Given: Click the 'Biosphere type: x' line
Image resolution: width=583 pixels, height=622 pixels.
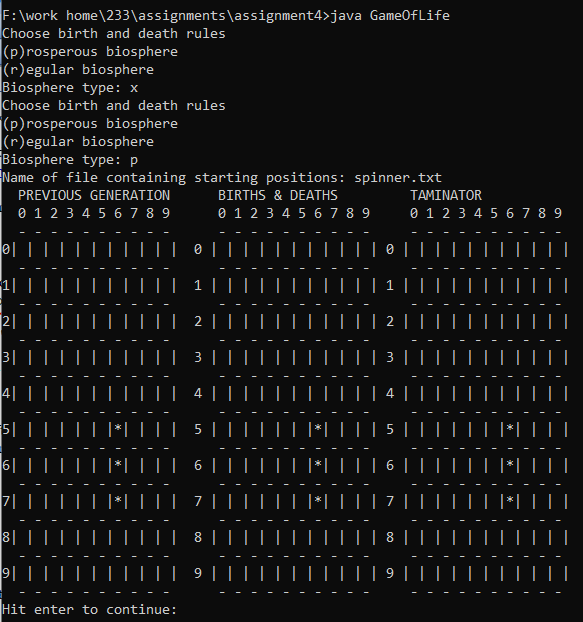Looking at the screenshot, I should tap(70, 88).
